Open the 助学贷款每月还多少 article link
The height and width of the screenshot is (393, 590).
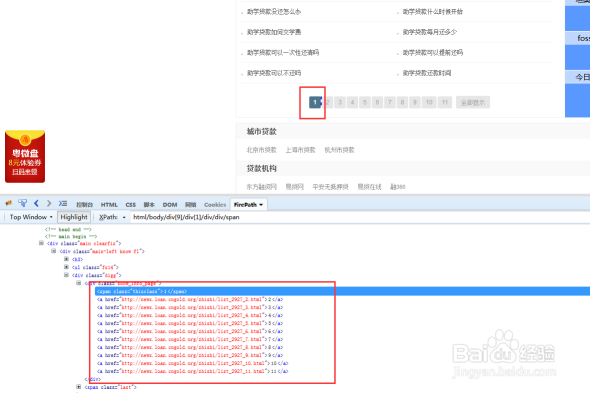[x=430, y=32]
